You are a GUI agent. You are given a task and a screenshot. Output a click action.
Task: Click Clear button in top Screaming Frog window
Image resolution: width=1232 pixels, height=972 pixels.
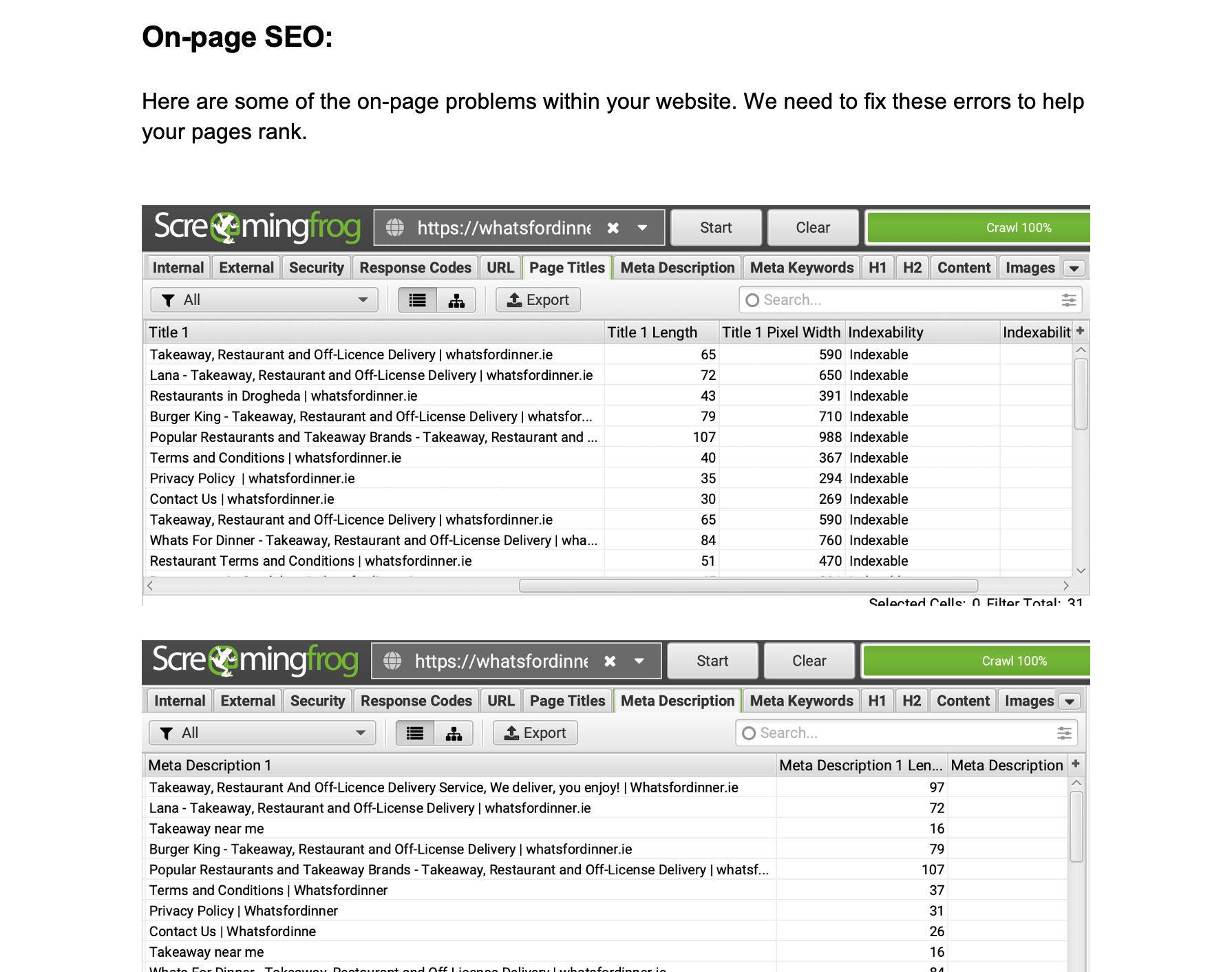tap(813, 228)
